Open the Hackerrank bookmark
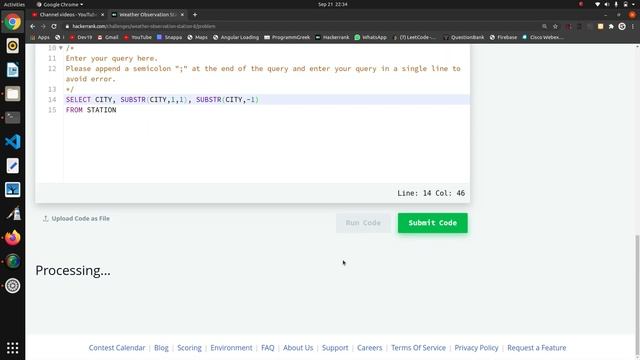The width and height of the screenshot is (640, 360). coord(332,37)
